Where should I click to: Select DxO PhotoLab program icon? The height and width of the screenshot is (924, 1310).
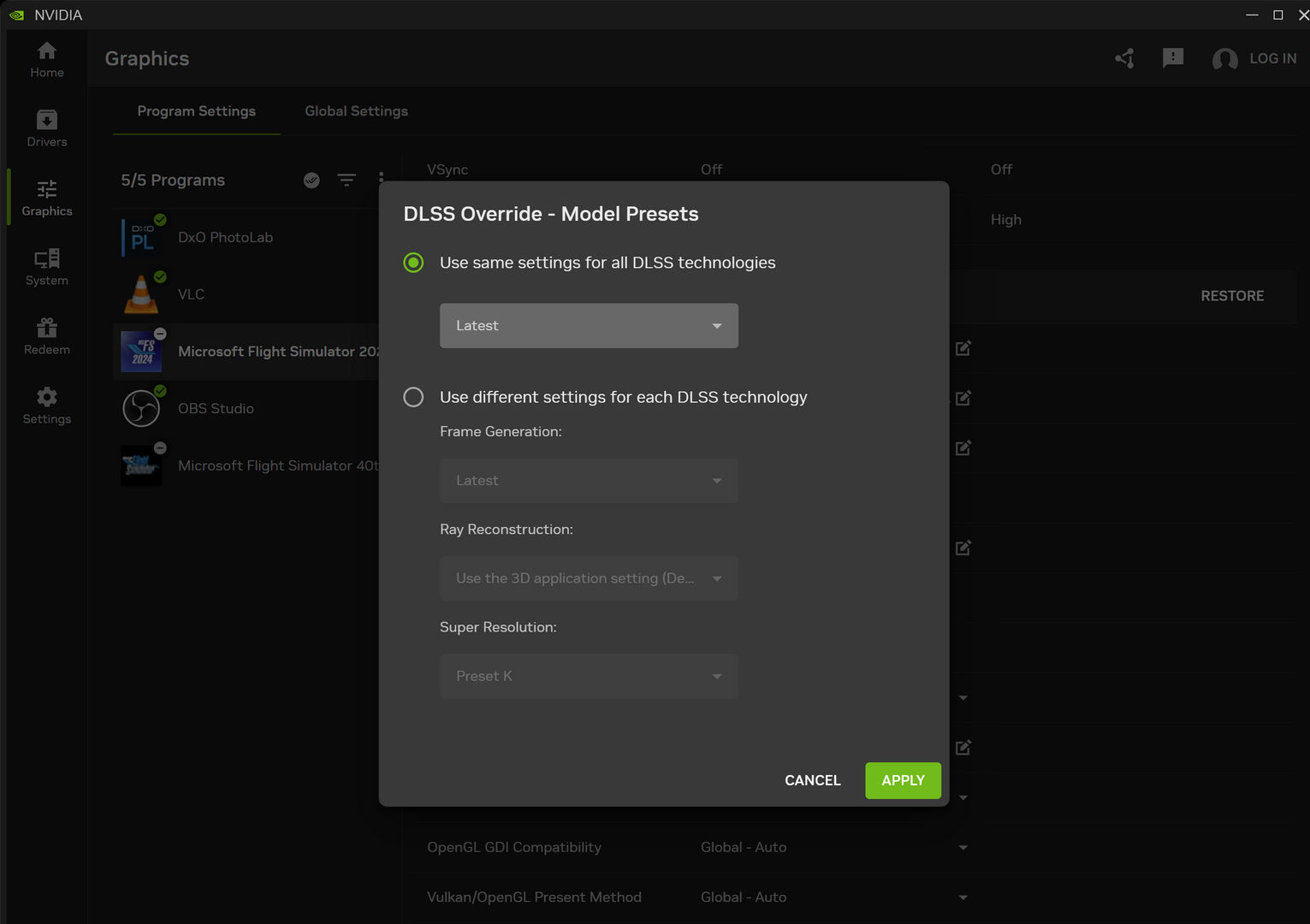point(142,237)
